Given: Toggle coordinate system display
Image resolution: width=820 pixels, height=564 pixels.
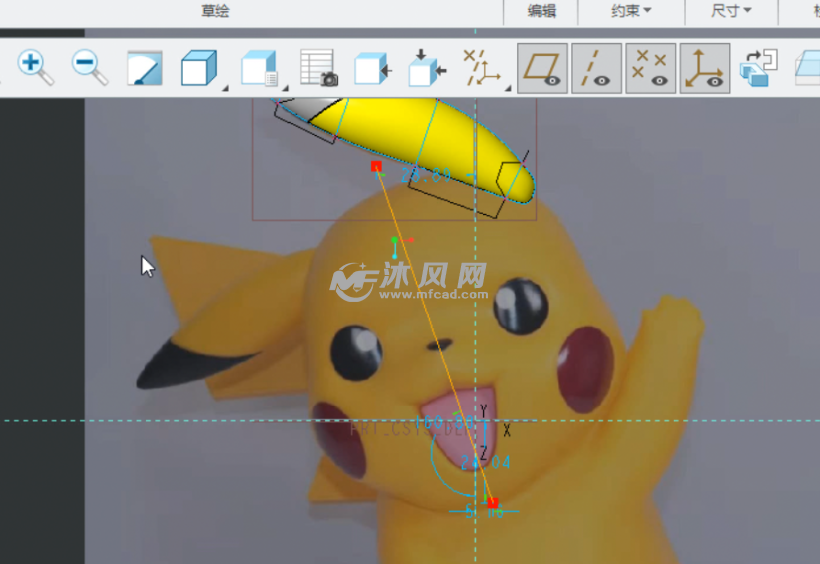Looking at the screenshot, I should coord(705,69).
